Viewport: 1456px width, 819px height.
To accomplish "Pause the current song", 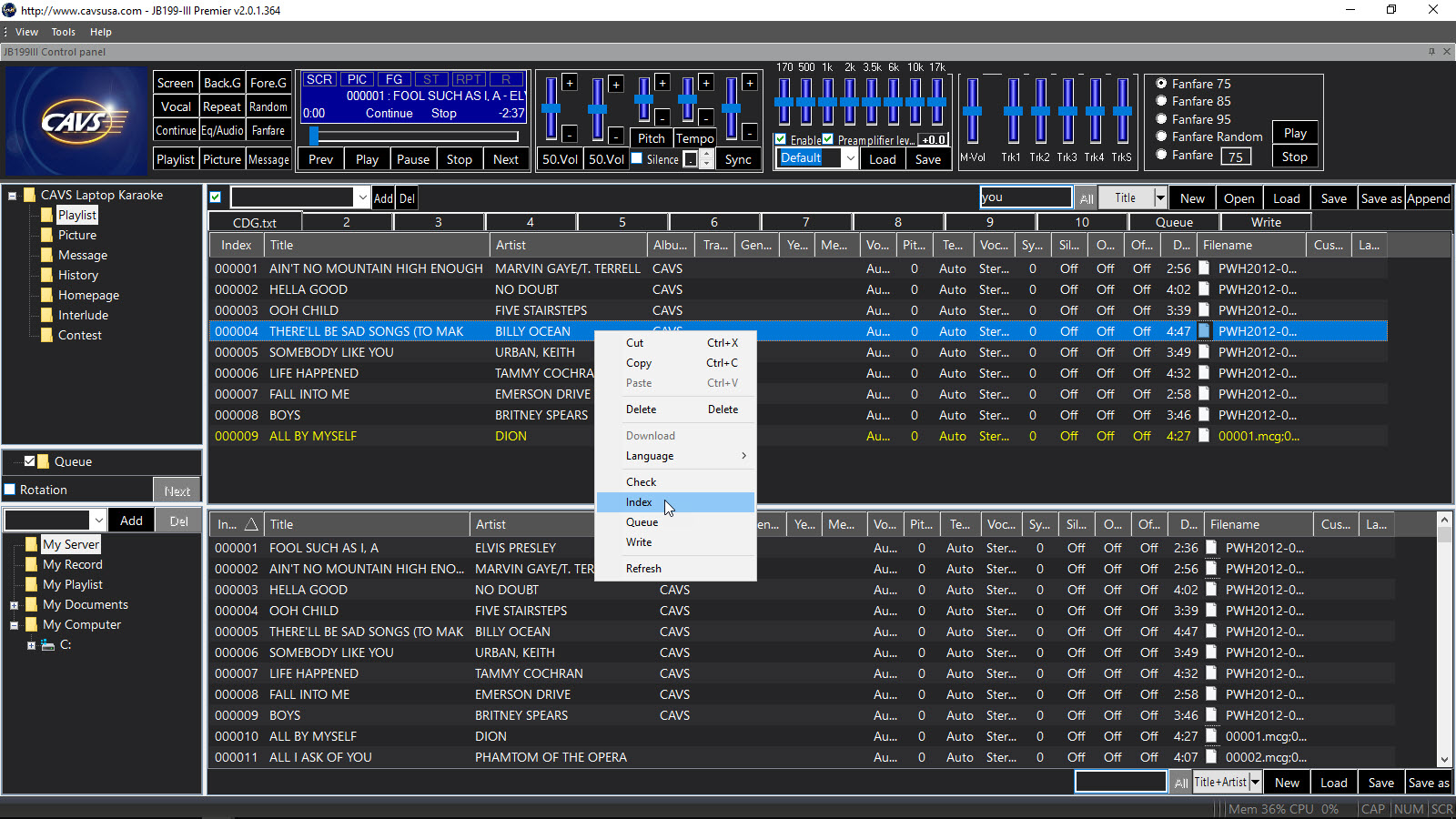I will [413, 159].
